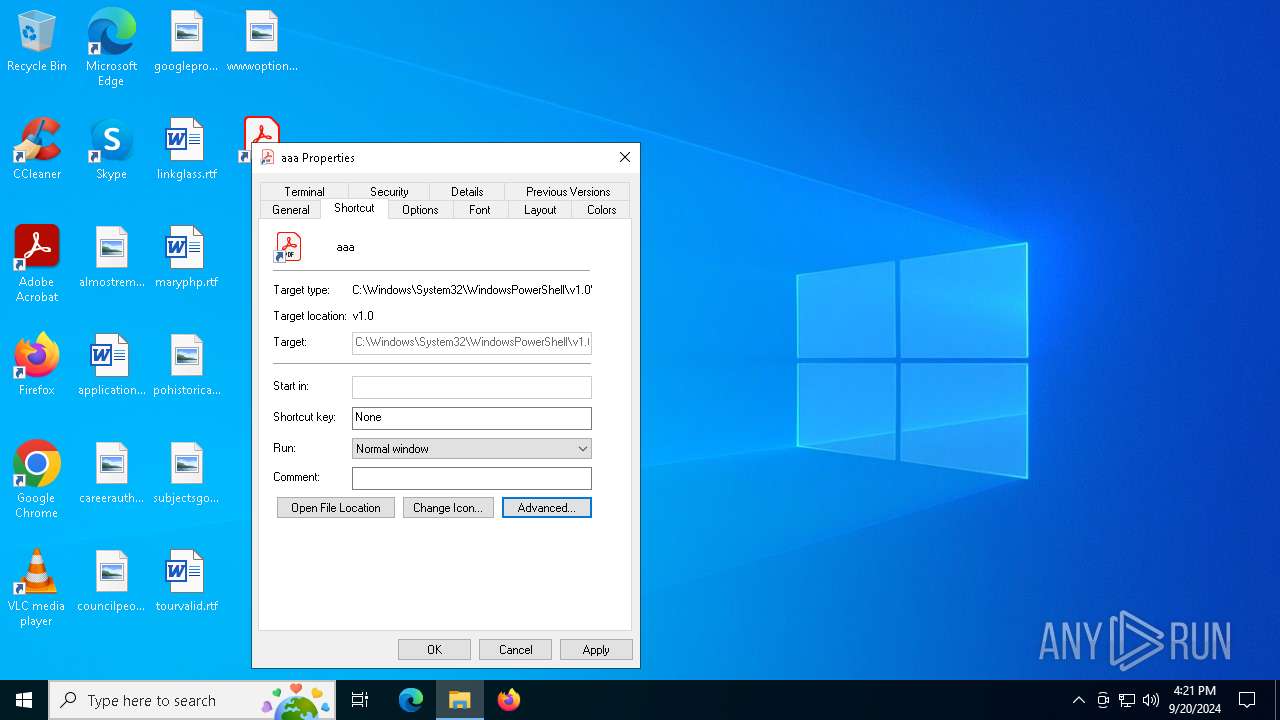Click the Change Icon button
The width and height of the screenshot is (1280, 720).
point(448,508)
